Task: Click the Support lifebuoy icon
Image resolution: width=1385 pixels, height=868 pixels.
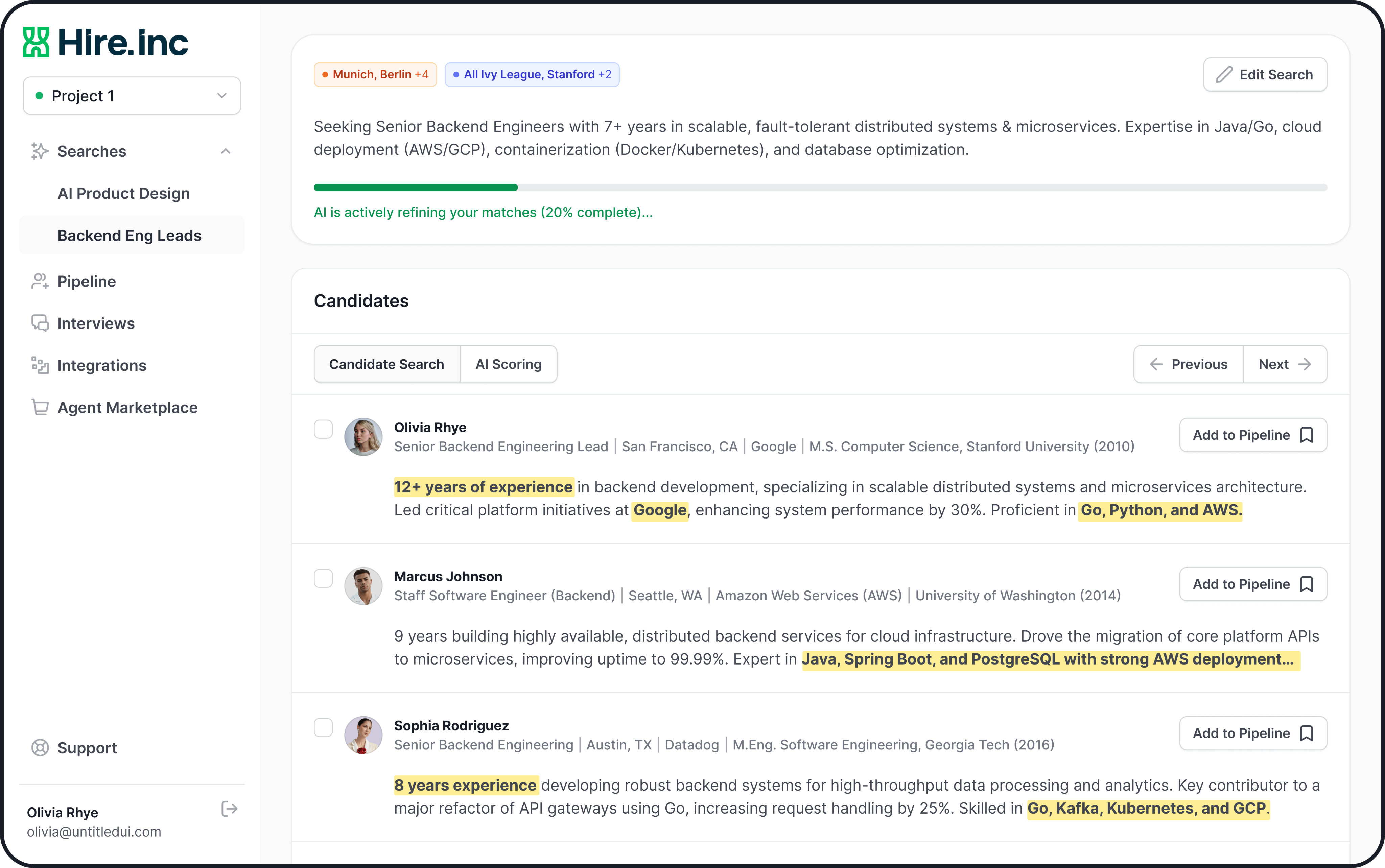Action: click(x=40, y=747)
